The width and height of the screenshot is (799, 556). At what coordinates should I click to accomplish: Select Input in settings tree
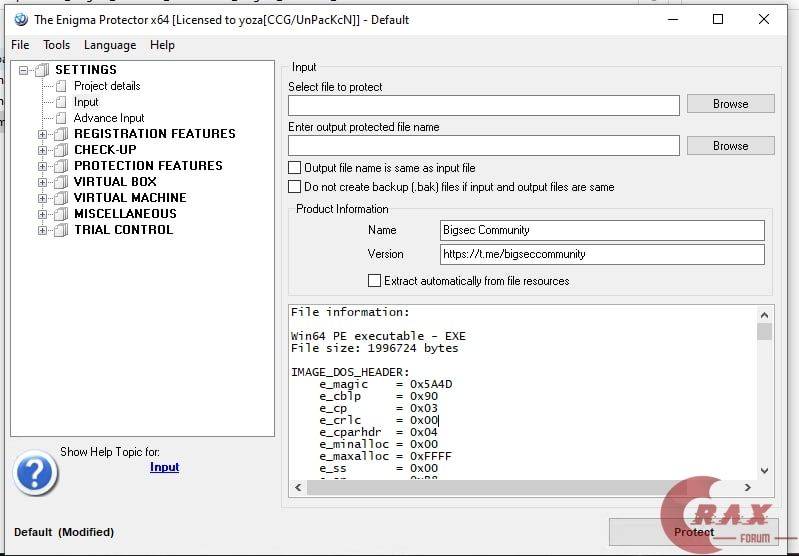pyautogui.click(x=86, y=102)
